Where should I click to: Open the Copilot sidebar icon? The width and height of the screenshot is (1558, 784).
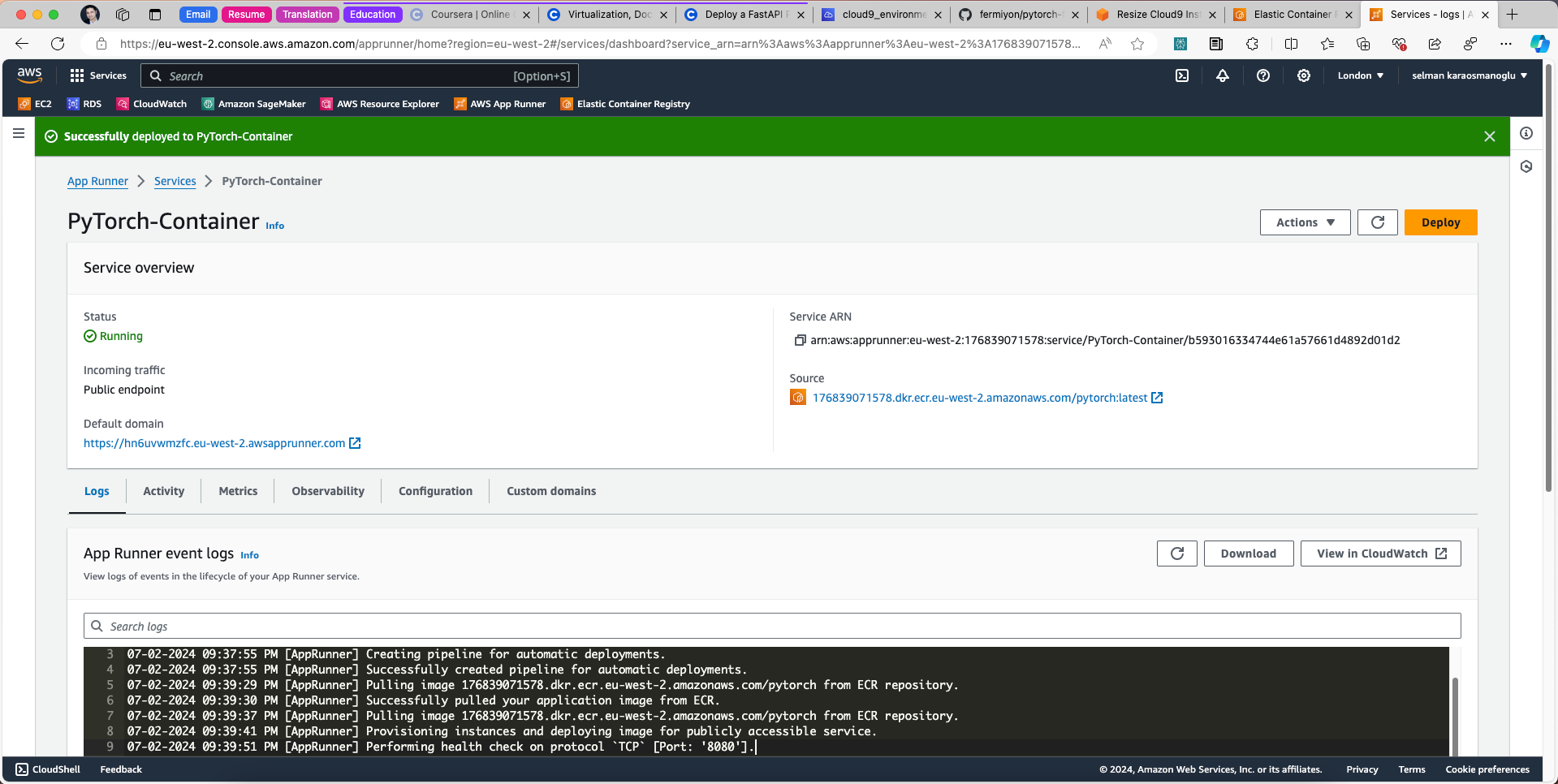(x=1539, y=44)
